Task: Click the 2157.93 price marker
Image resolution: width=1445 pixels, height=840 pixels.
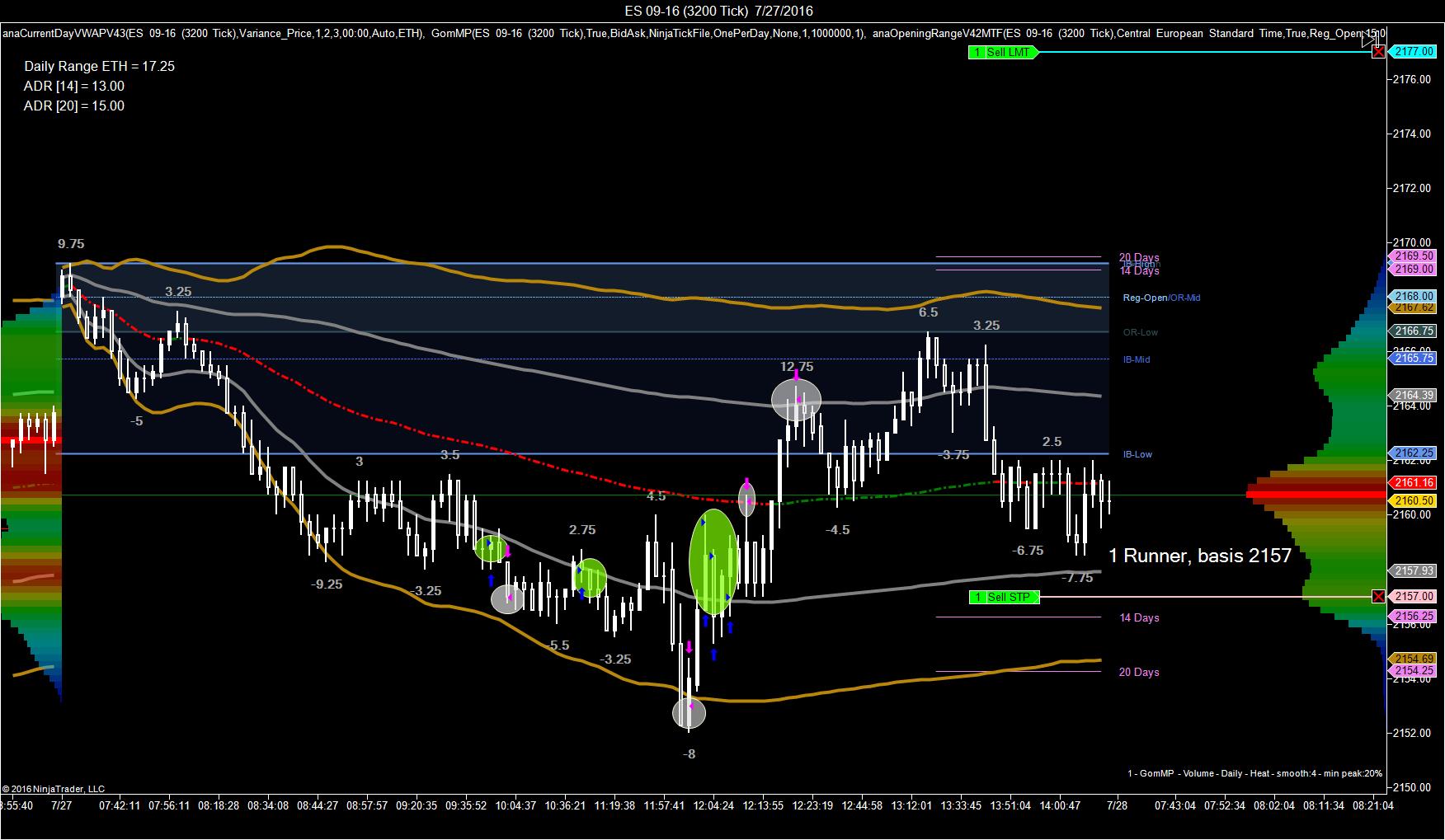Action: [x=1413, y=570]
